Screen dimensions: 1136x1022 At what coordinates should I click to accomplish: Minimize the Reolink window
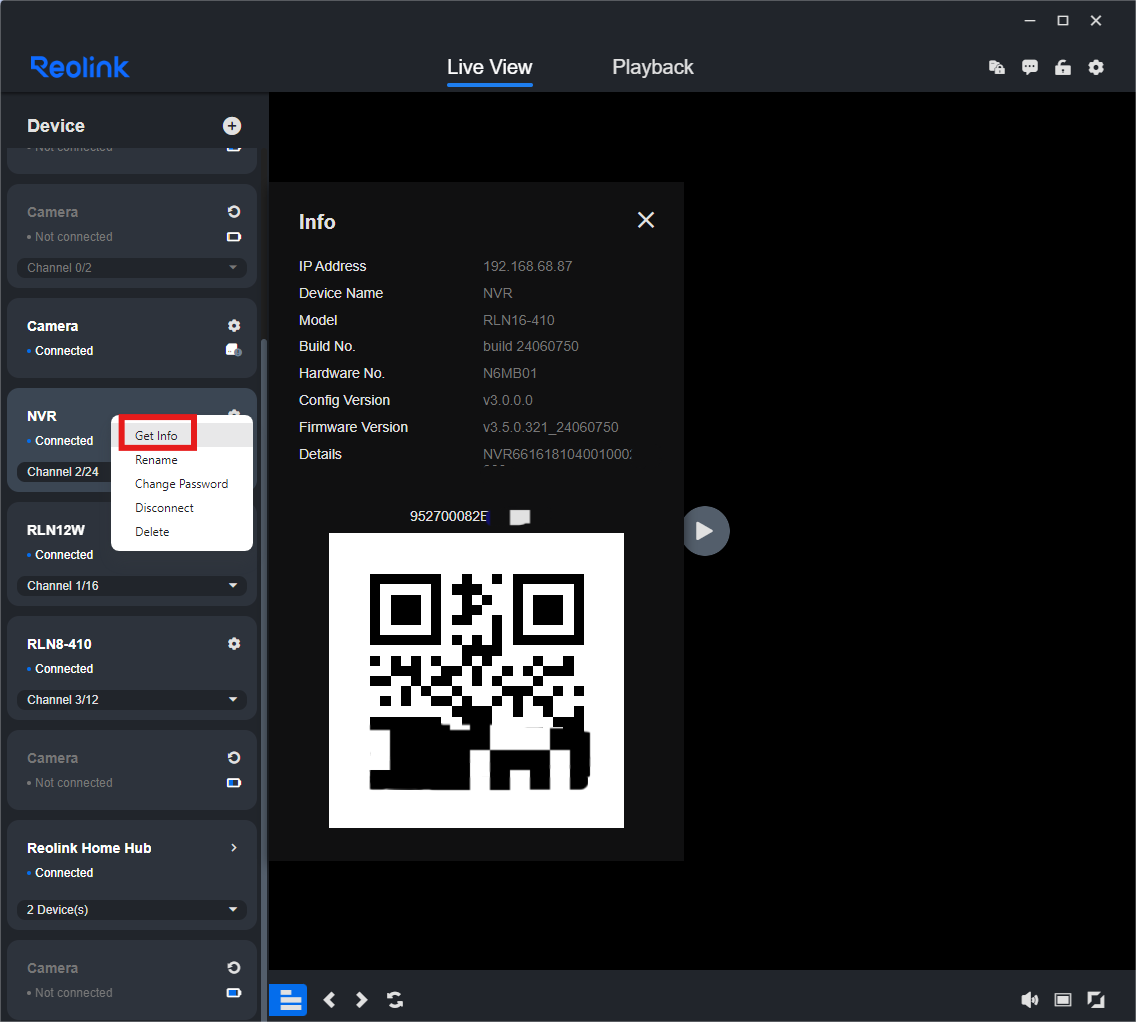pos(1030,20)
